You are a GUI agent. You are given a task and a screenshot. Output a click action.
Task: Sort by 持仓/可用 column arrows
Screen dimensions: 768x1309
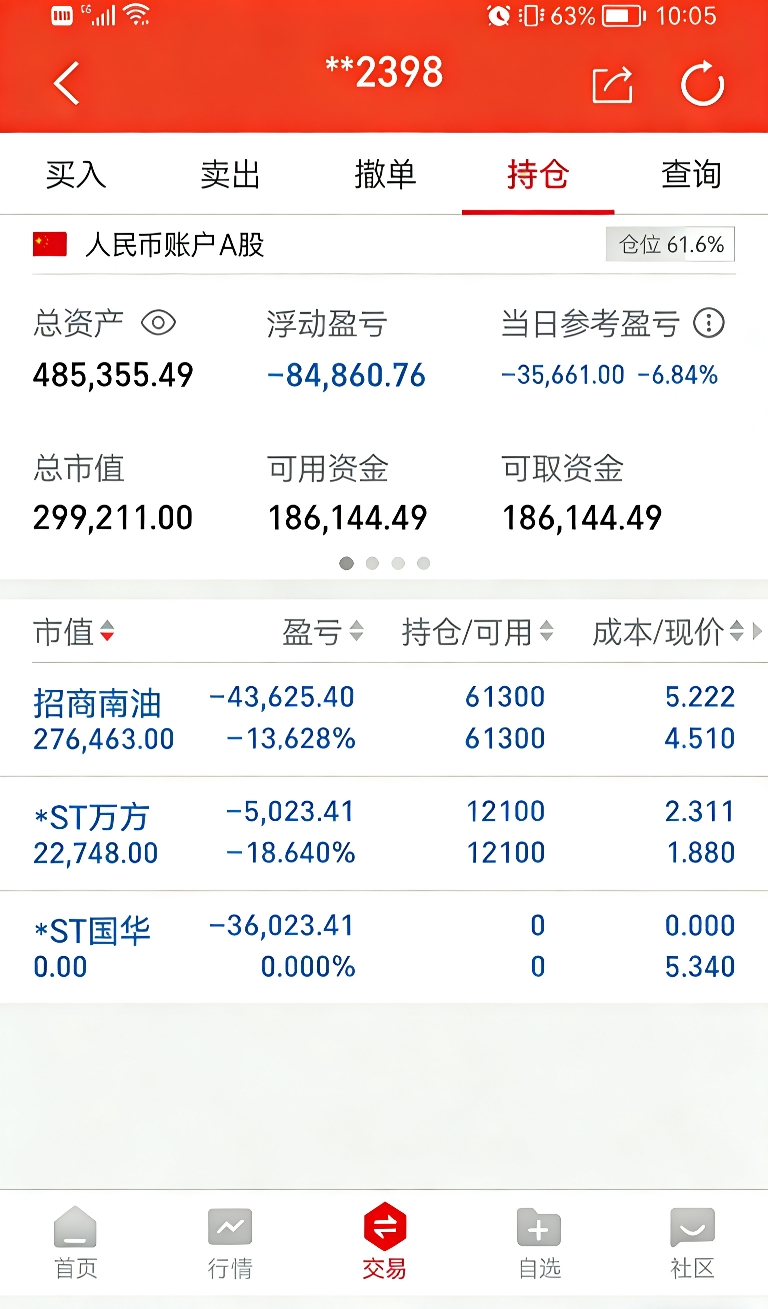pyautogui.click(x=546, y=632)
